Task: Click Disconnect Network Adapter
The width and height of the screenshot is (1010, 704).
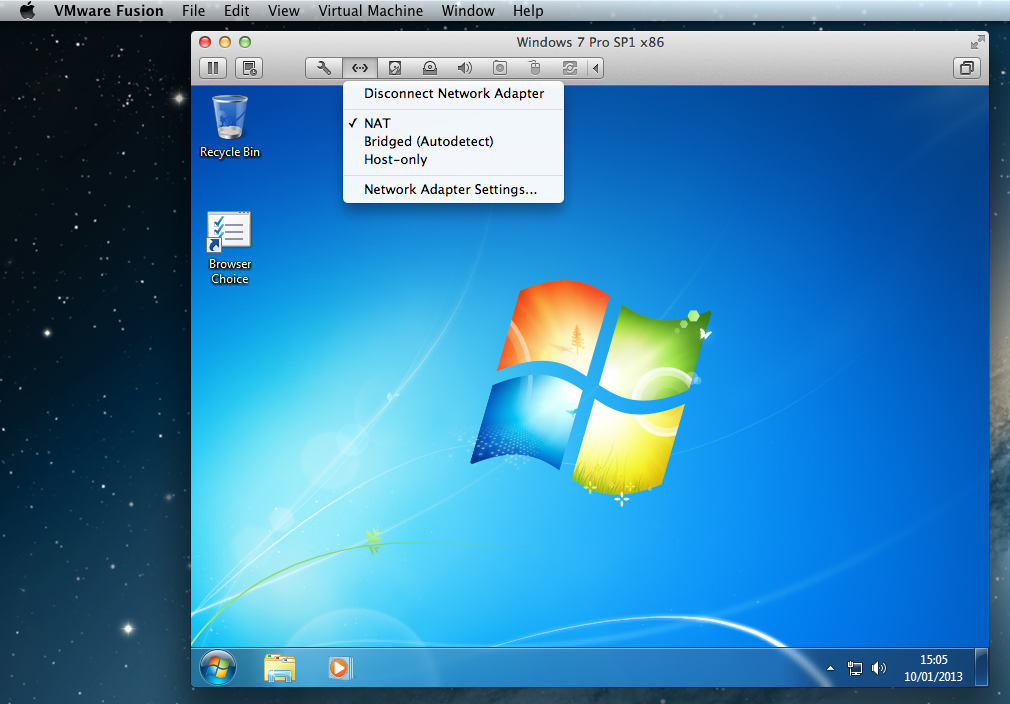Action: pyautogui.click(x=453, y=93)
